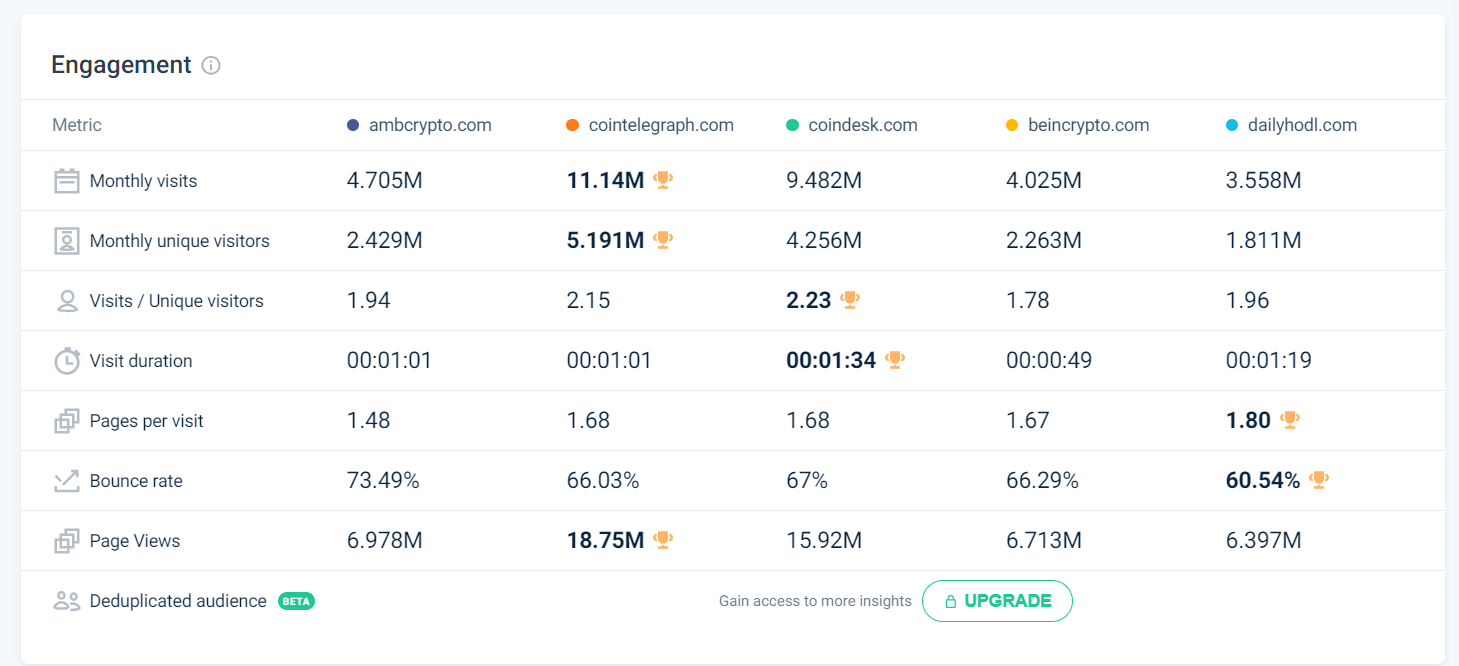This screenshot has width=1459, height=666.
Task: Click the Page Views stacked pages icon
Action: pos(67,541)
